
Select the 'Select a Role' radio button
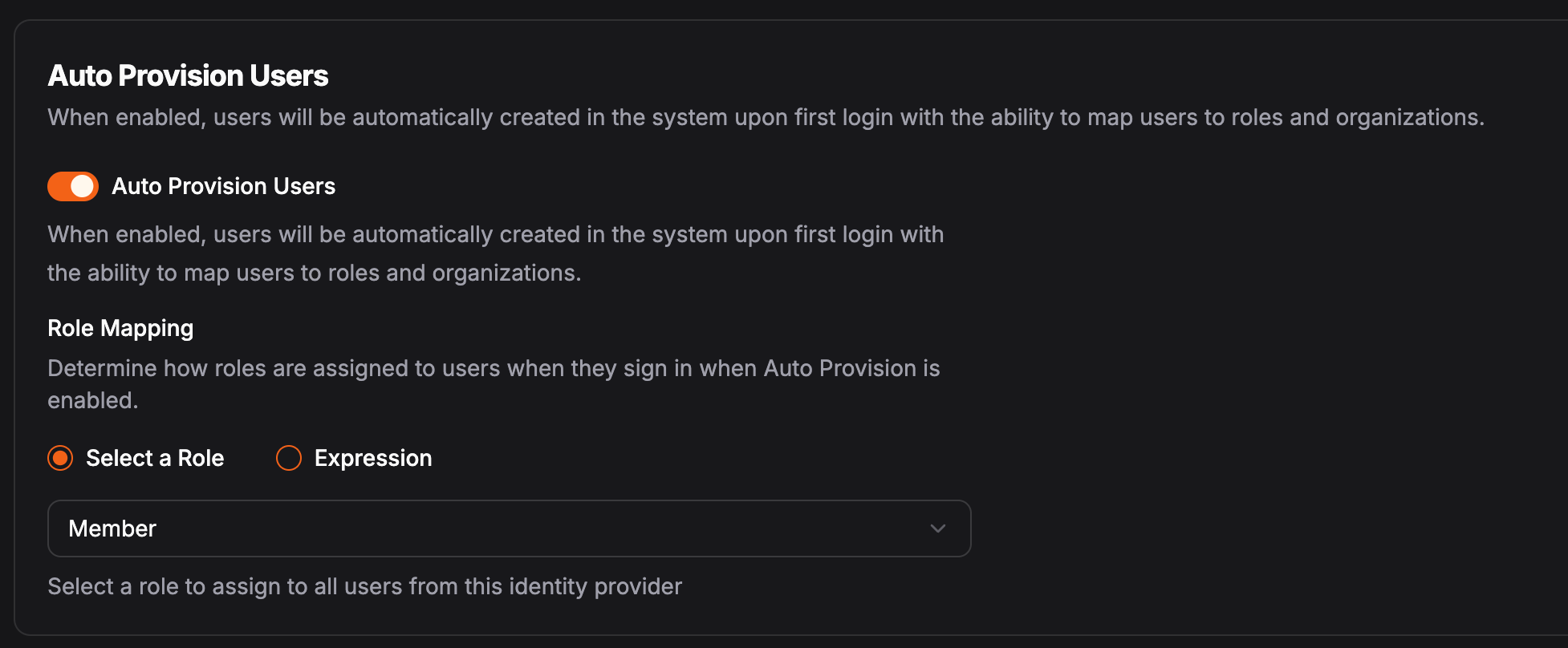pos(60,458)
